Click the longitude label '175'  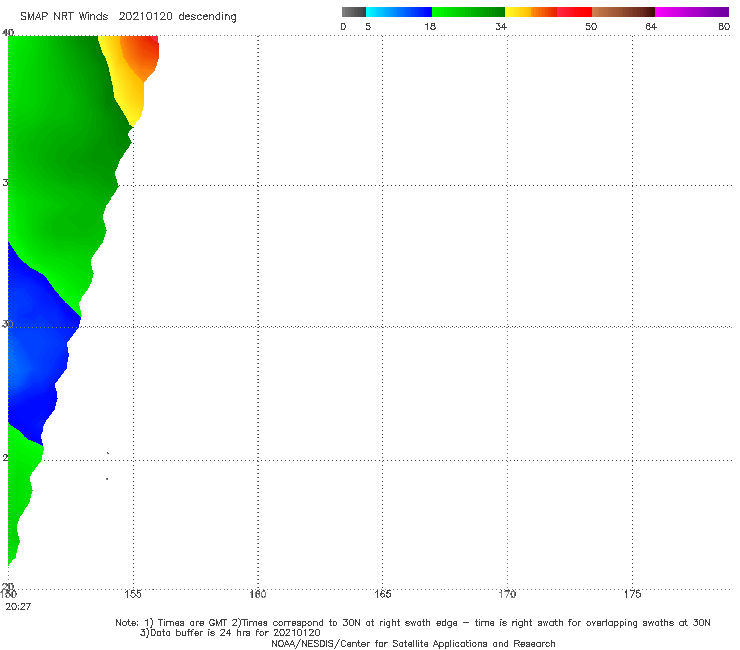[x=632, y=594]
